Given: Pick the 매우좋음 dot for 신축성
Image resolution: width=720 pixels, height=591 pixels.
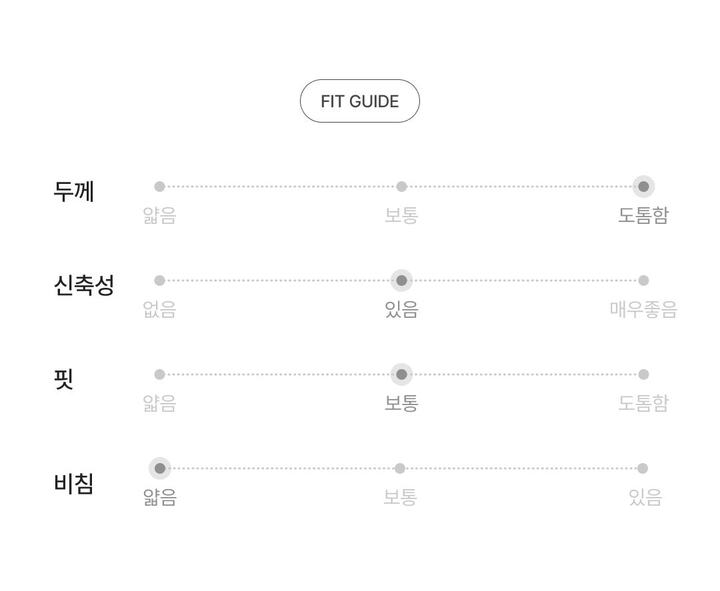Looking at the screenshot, I should (643, 280).
